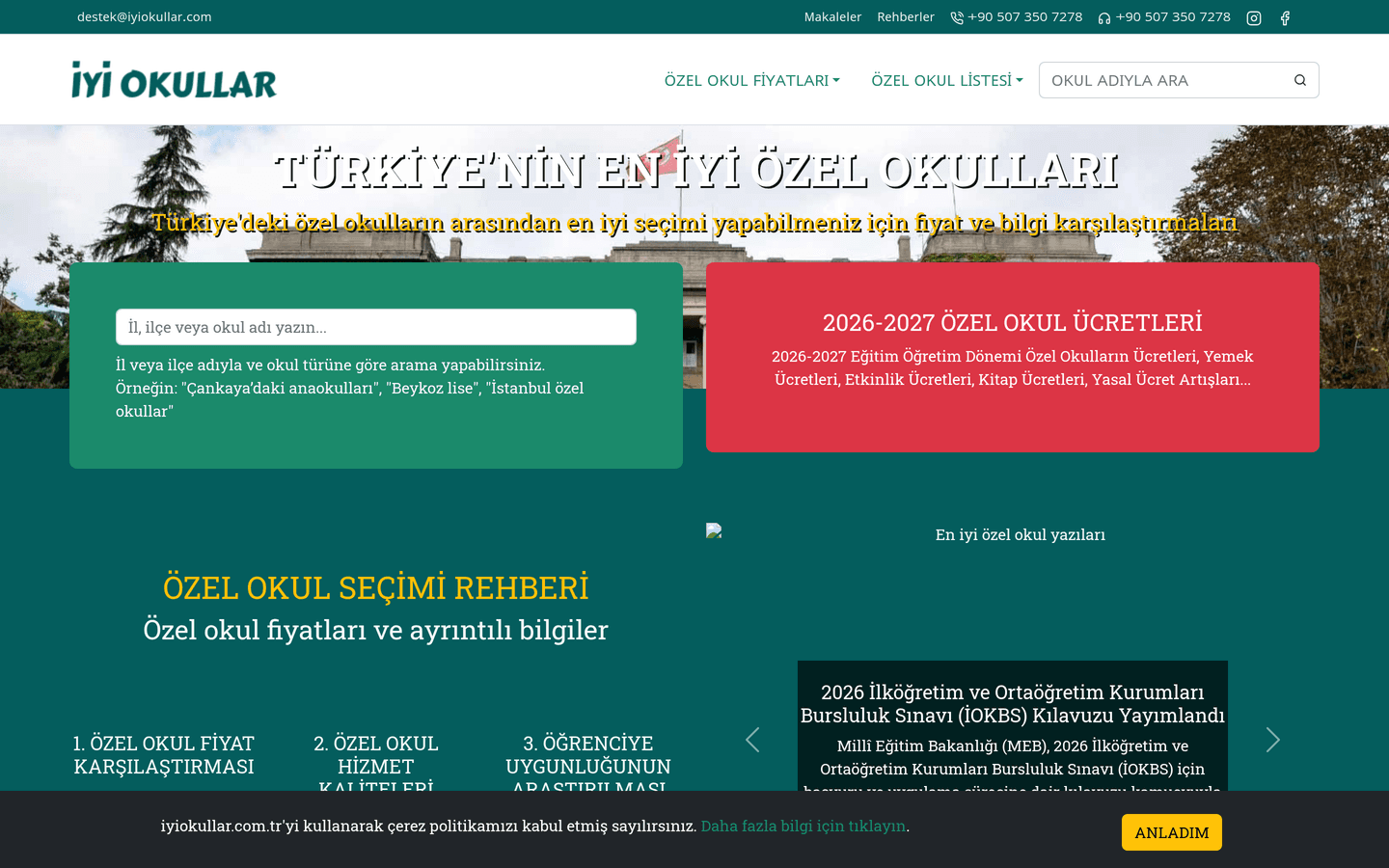
Task: Click 1. ÖZEL OKUL FİYAT KARŞILAŞTIRMASI heading
Action: [164, 755]
